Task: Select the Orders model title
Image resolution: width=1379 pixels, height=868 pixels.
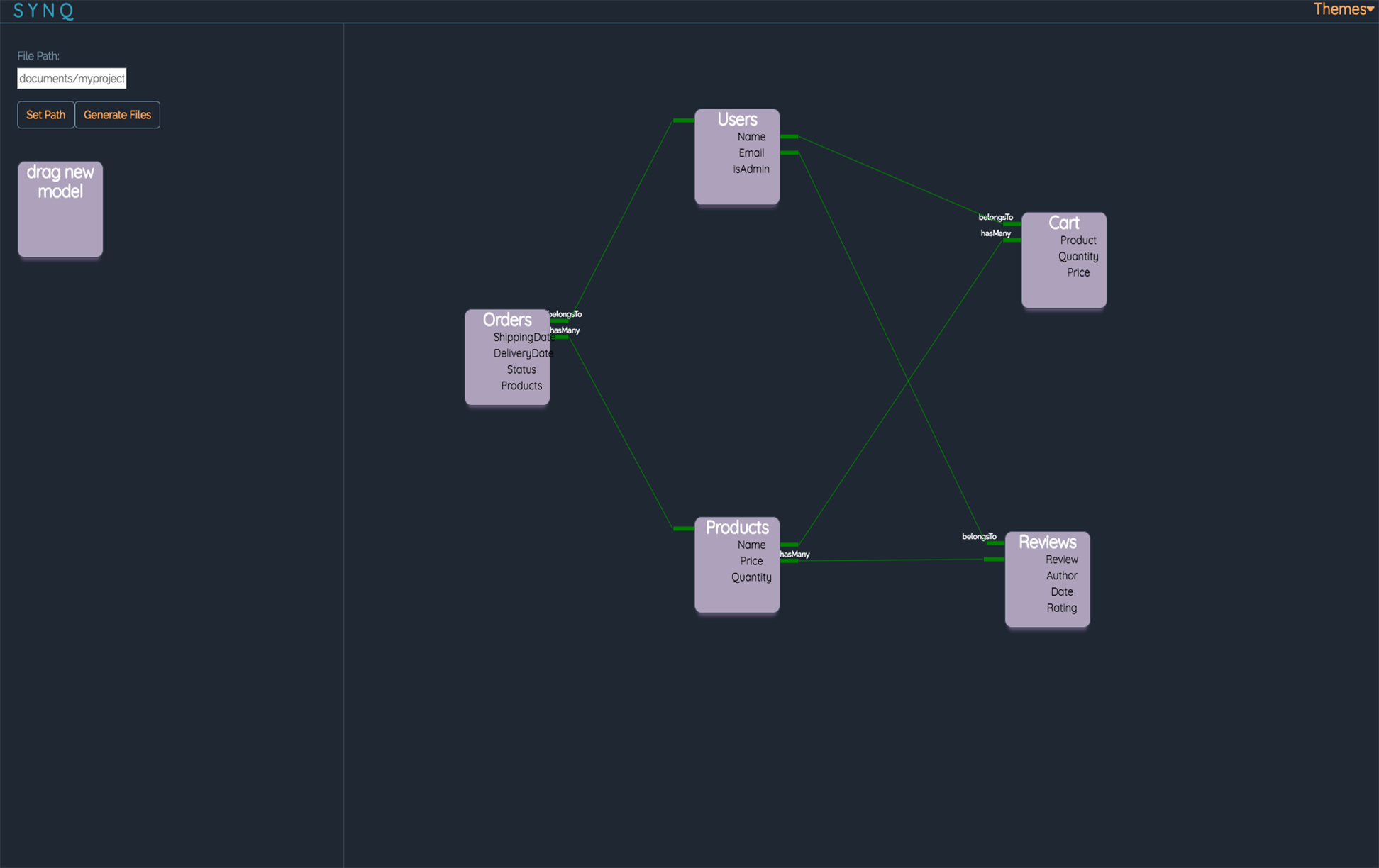Action: (506, 320)
